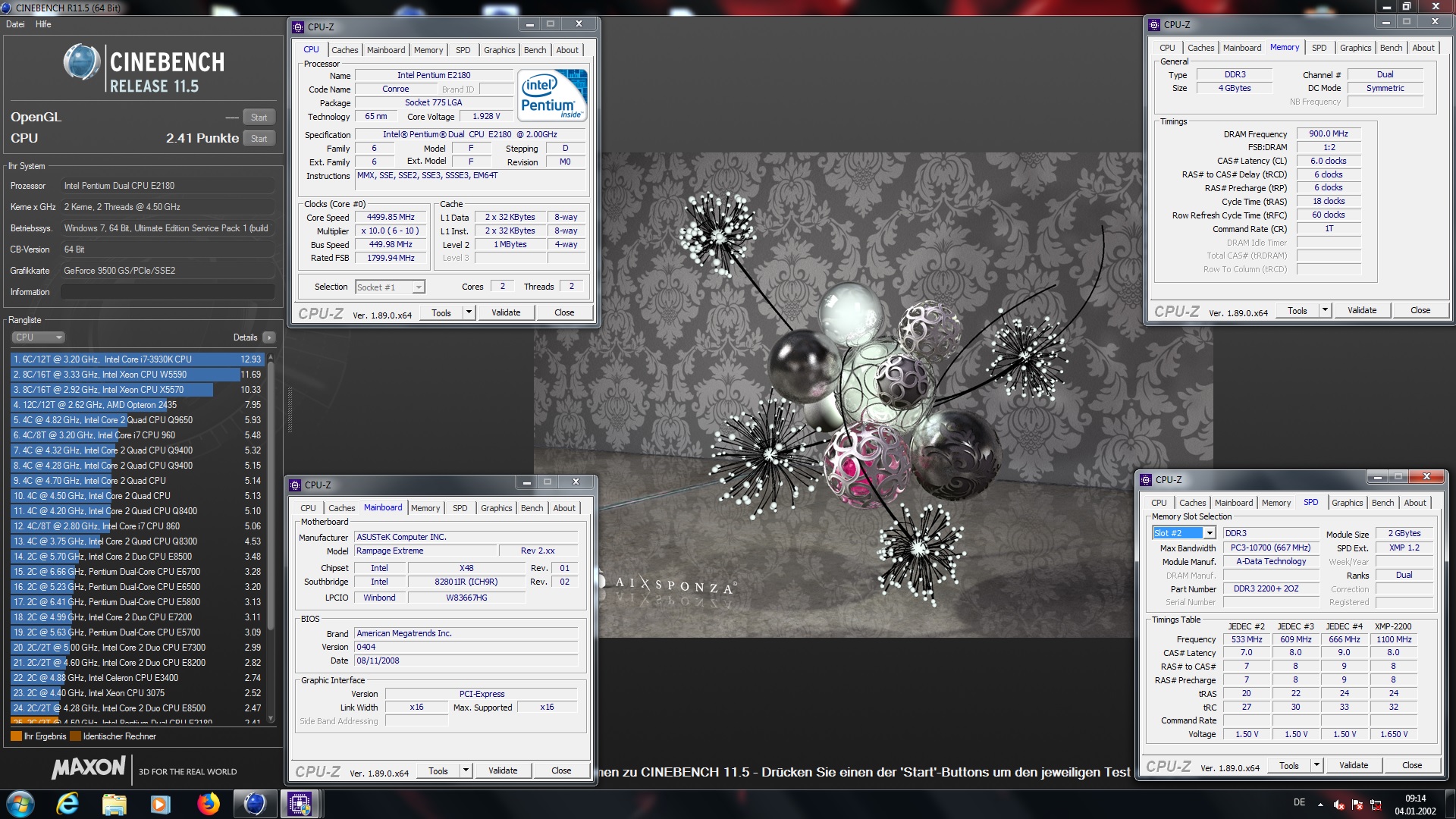
Task: Switch to Graphics tab in CPU tab window
Action: tap(499, 50)
